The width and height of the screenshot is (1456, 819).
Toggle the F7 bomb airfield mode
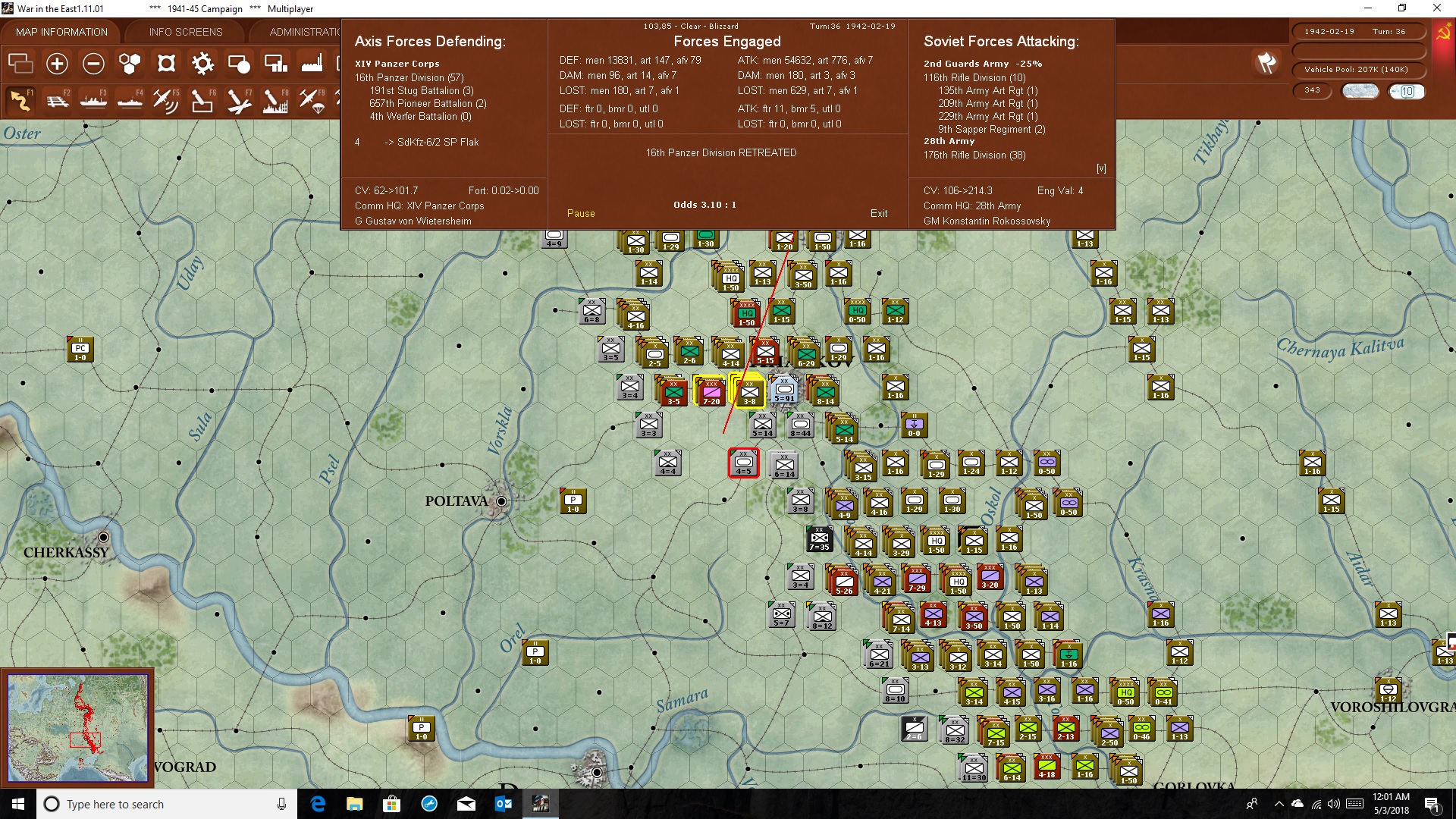pyautogui.click(x=239, y=100)
